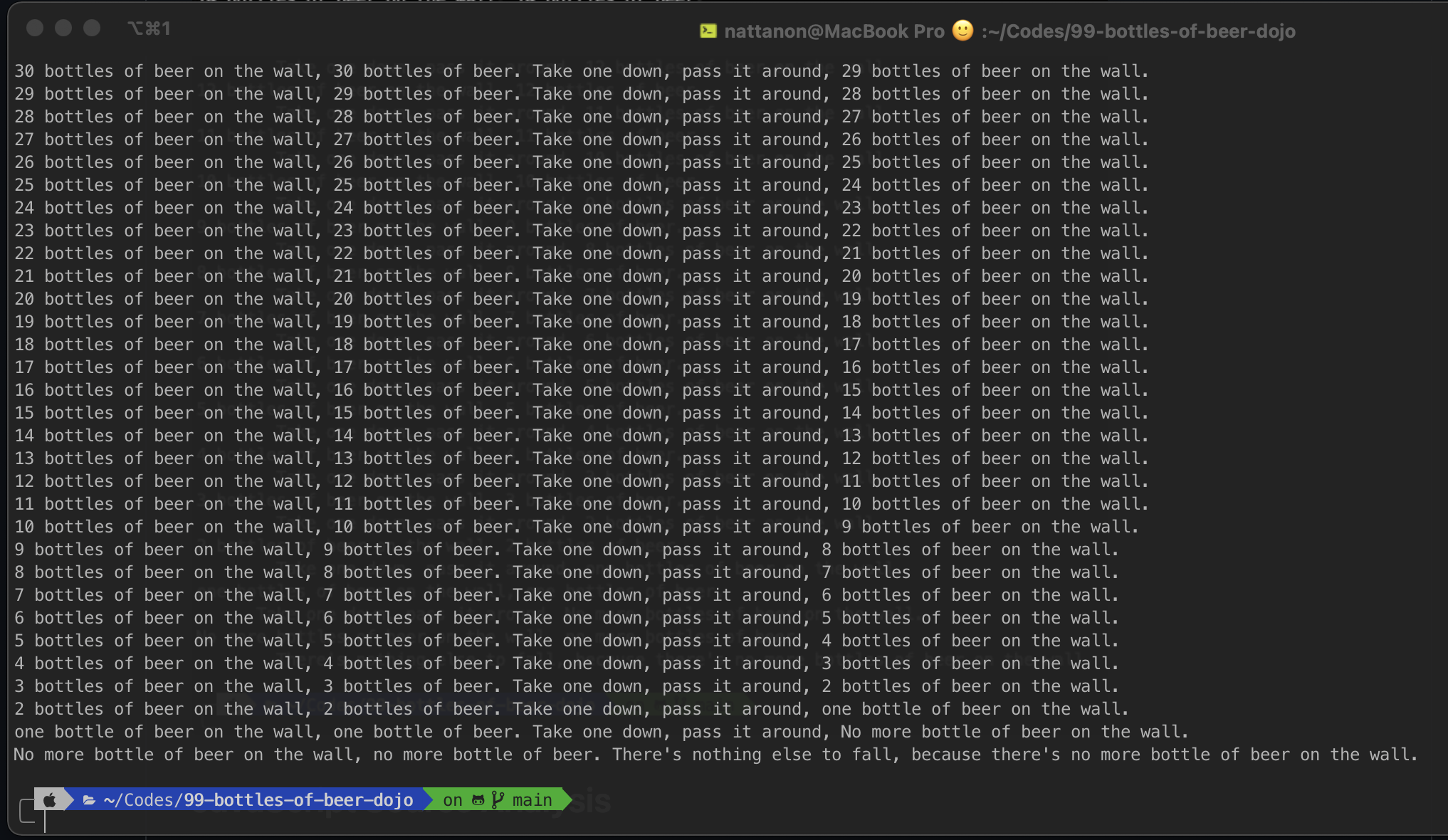Click the gray zoom window button
Viewport: 1448px width, 840px height.
pos(92,28)
